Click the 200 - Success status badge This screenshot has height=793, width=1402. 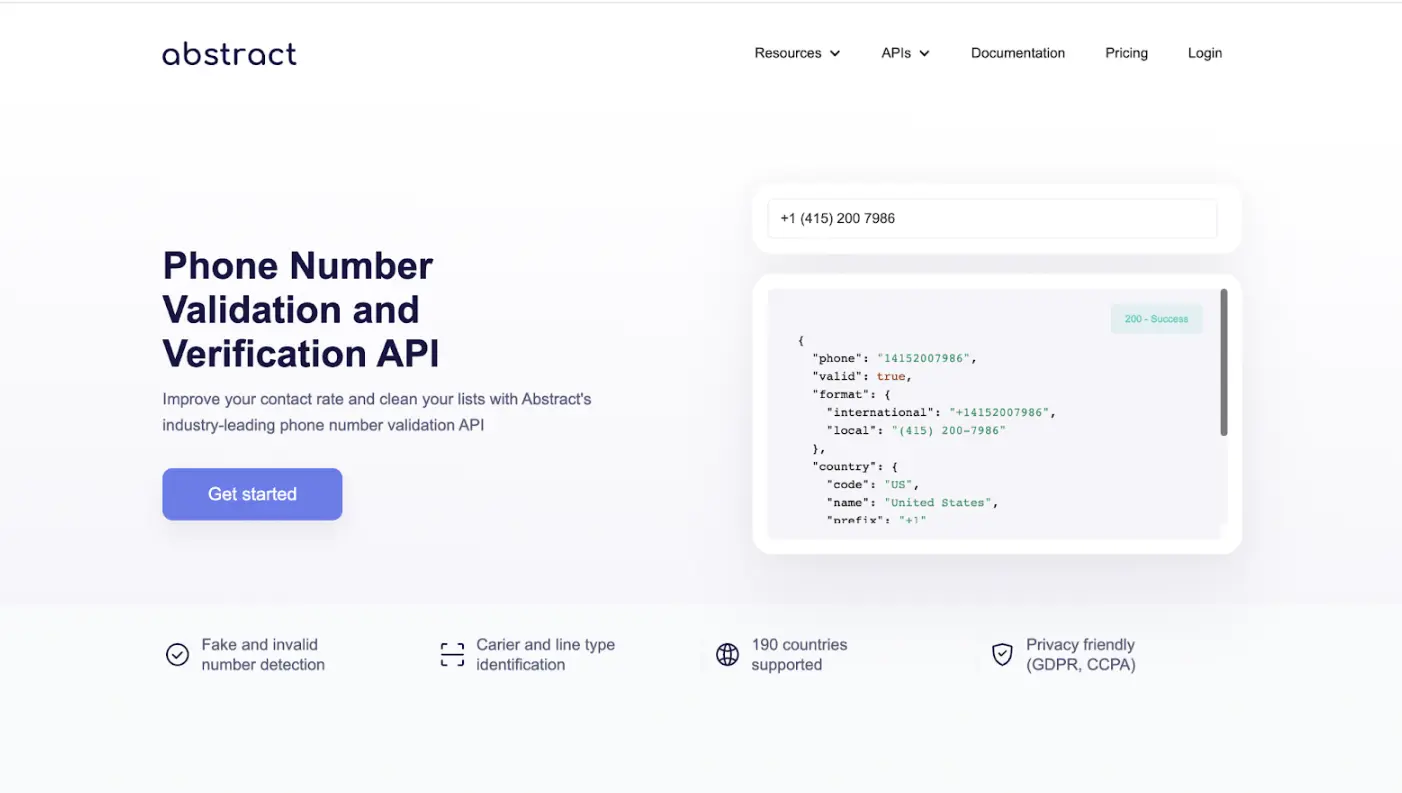tap(1156, 319)
